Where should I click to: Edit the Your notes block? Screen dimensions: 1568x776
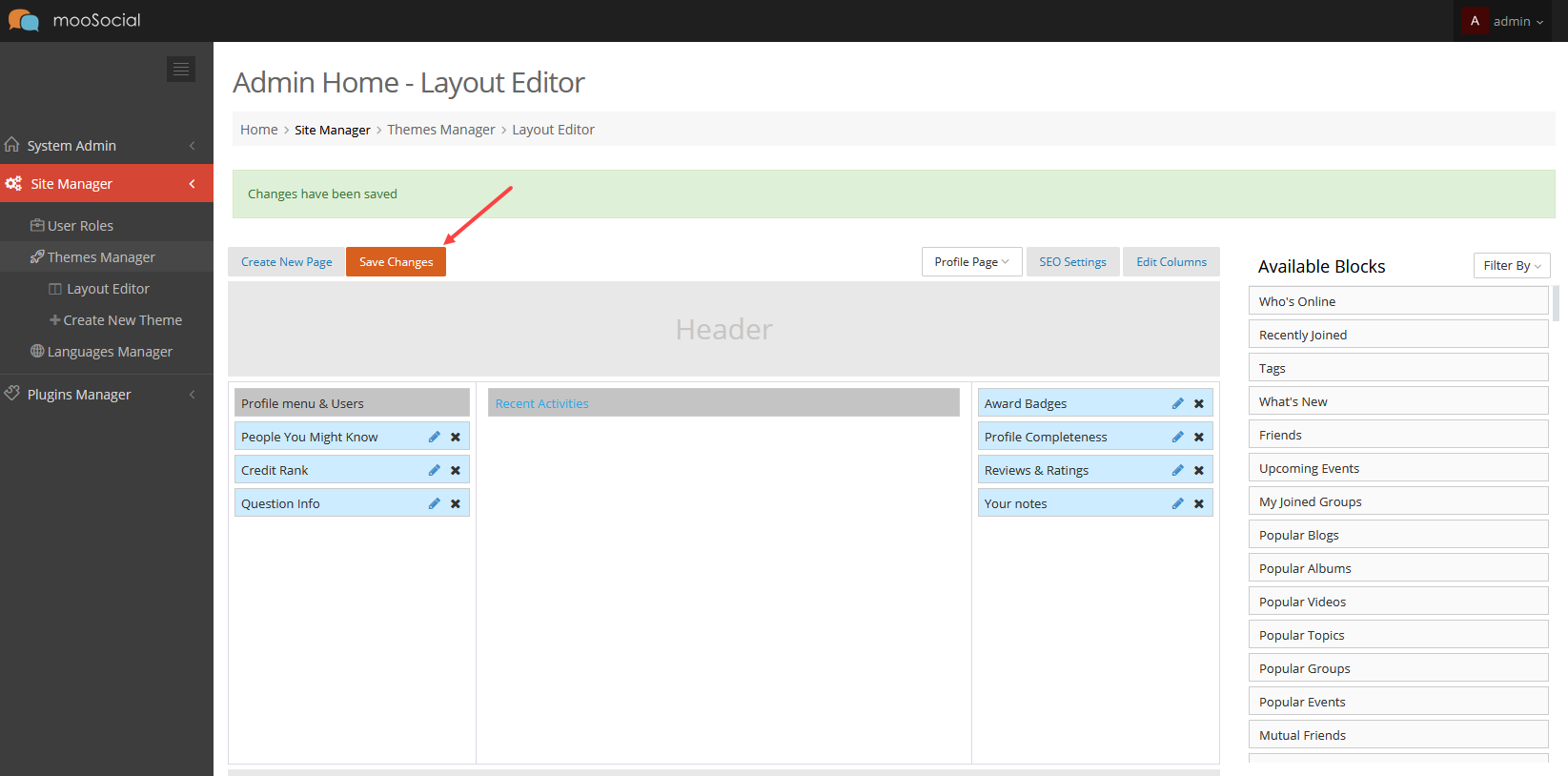1178,503
